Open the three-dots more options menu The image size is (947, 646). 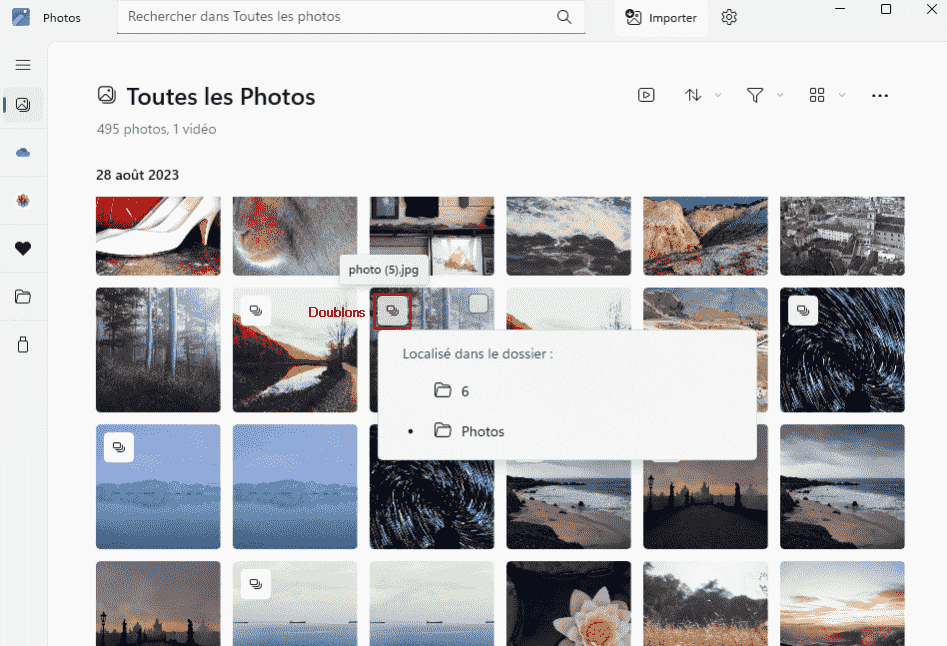coord(880,95)
